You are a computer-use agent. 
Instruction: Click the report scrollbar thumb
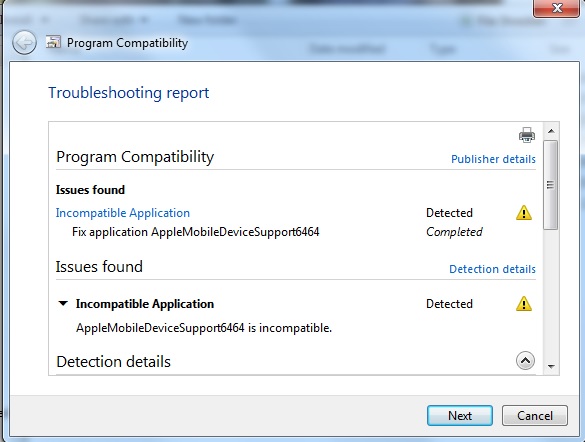[551, 185]
